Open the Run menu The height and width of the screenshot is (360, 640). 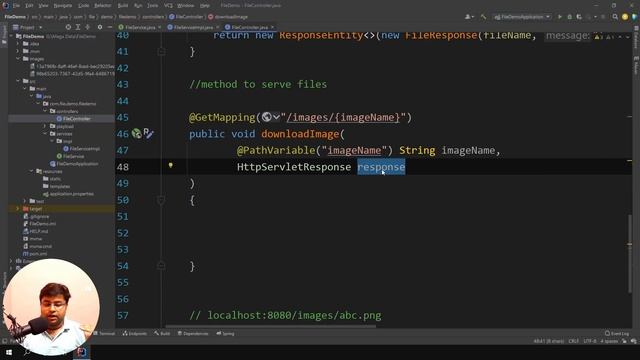point(138,6)
